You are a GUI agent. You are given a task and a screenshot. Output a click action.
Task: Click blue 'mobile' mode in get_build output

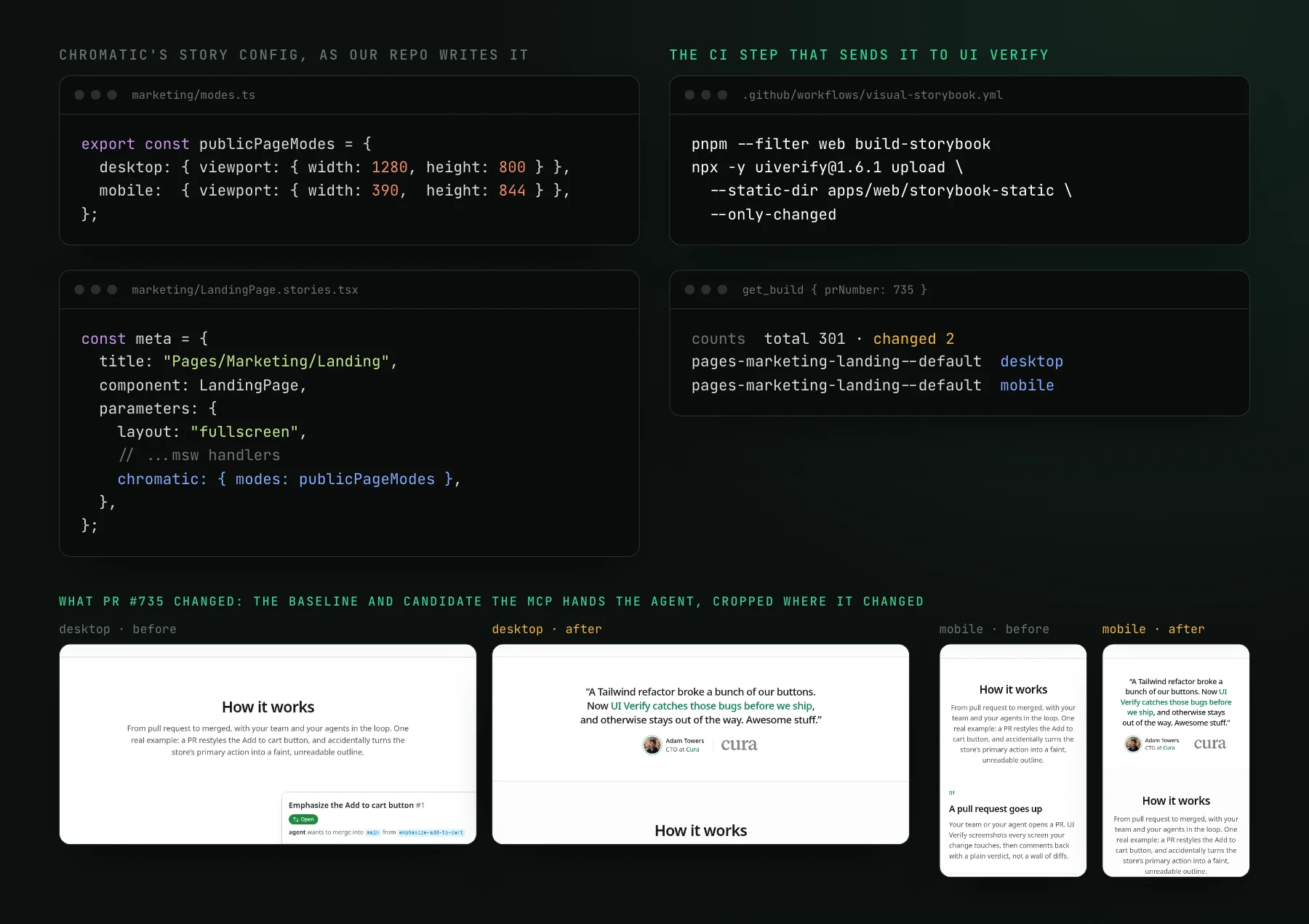tap(1027, 385)
